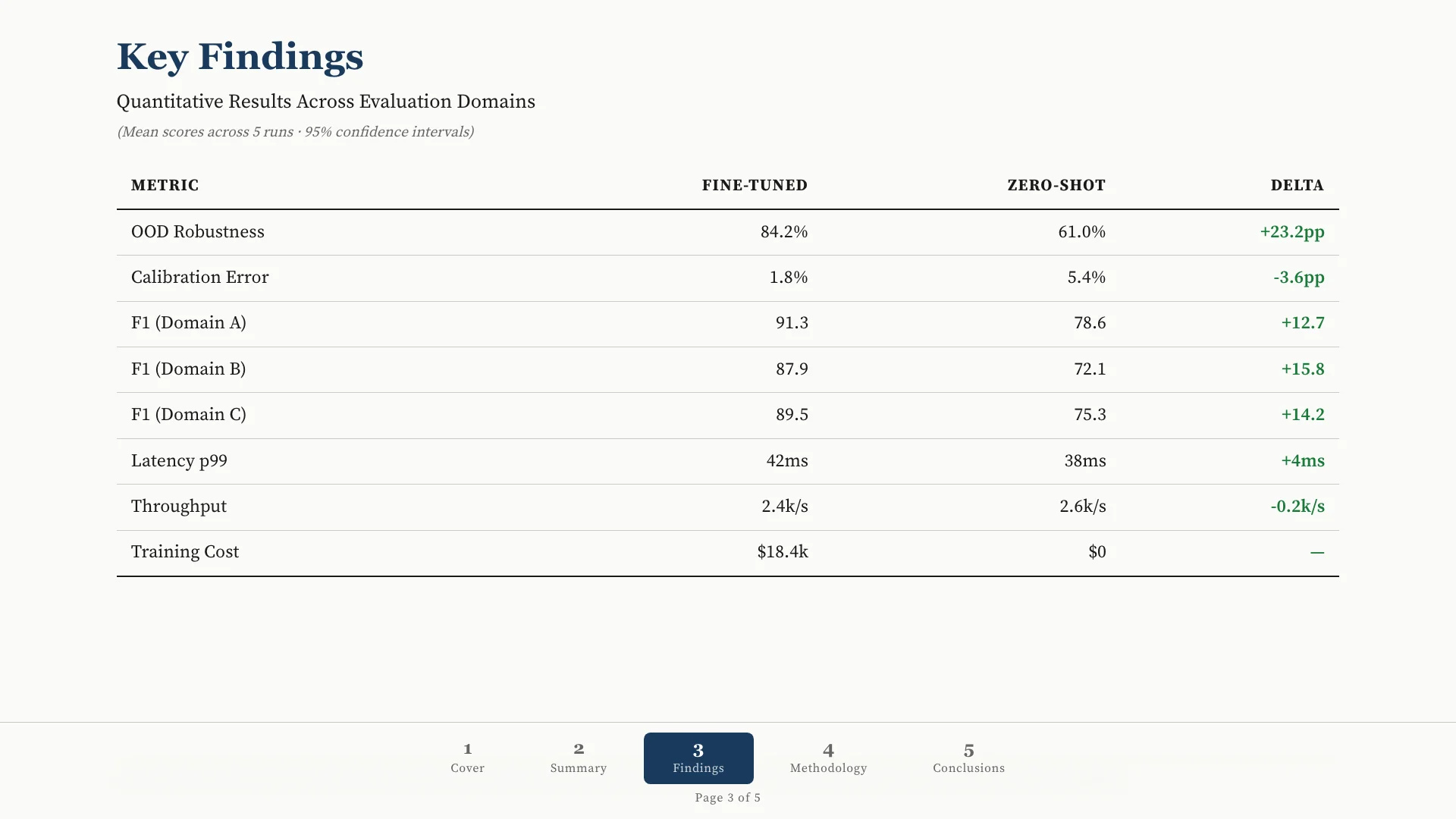1456x819 pixels.
Task: Select the active Findings tab
Action: [x=698, y=758]
